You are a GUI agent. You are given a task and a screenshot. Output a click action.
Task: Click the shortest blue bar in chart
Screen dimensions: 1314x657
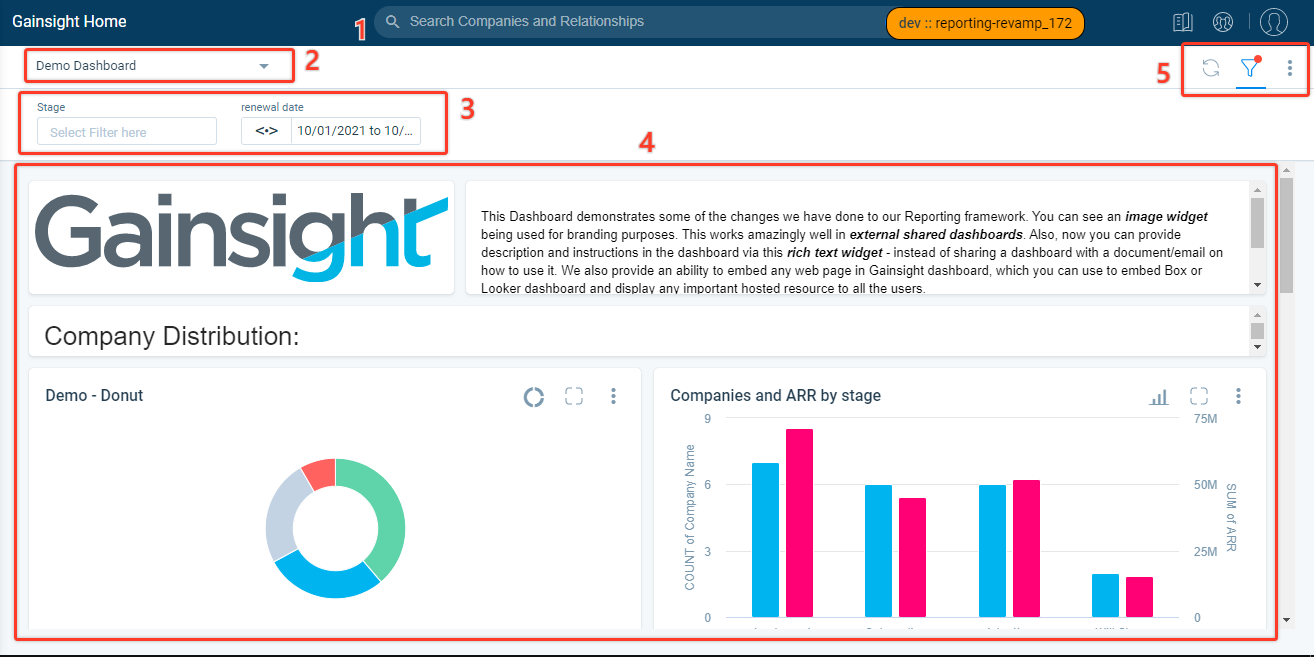(1105, 596)
